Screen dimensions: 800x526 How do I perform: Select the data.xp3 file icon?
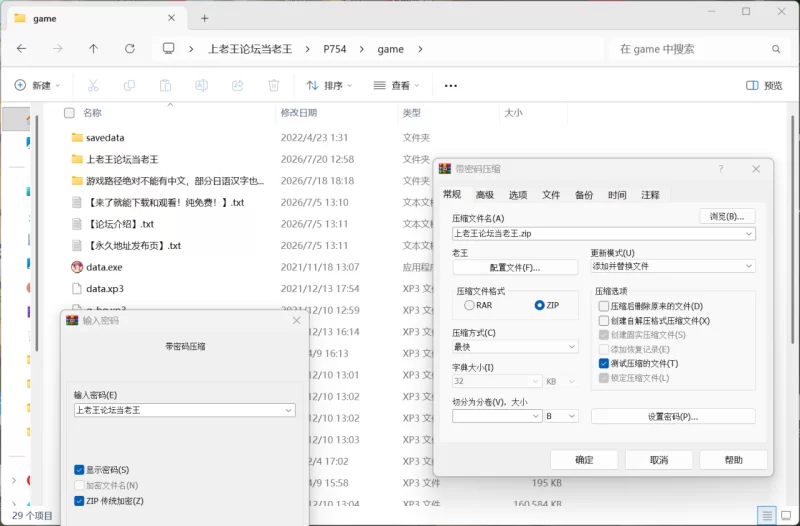coord(77,289)
